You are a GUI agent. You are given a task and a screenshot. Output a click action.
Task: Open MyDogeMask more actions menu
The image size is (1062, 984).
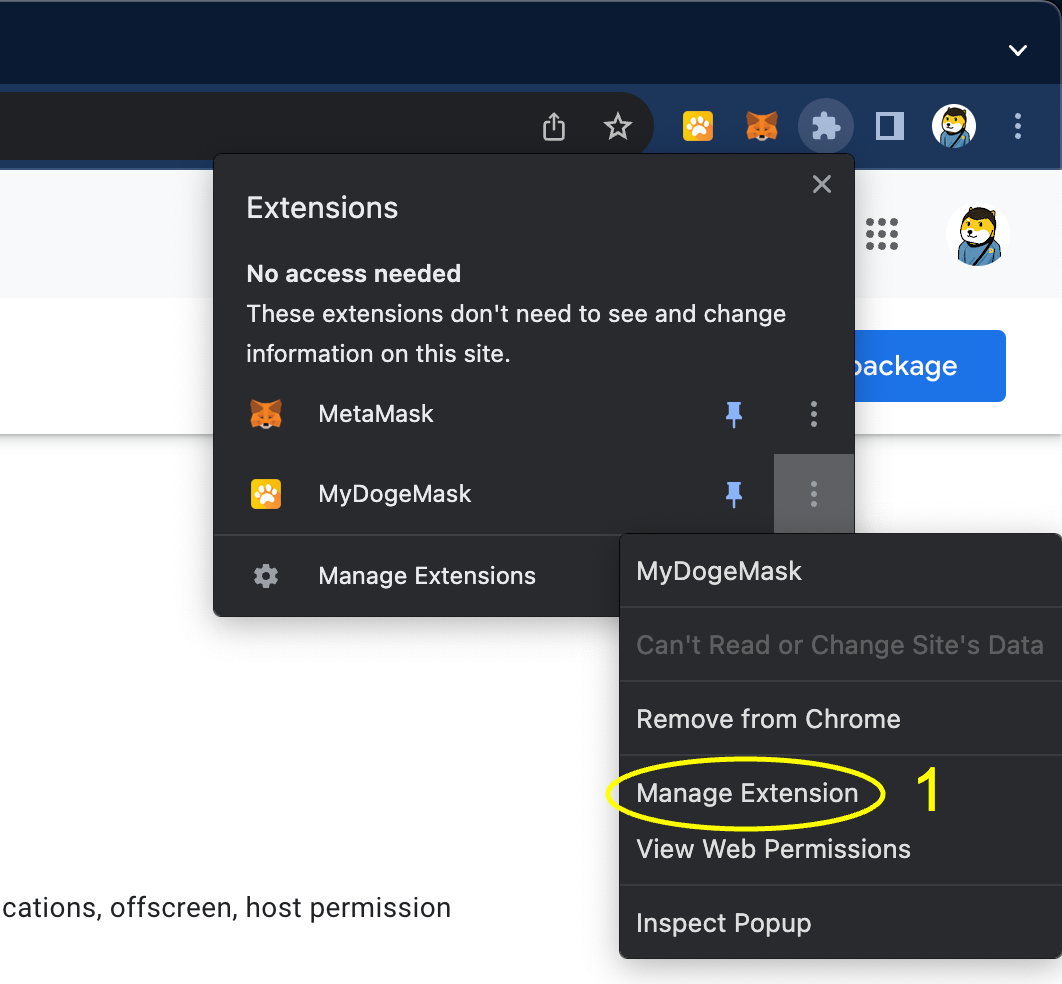pyautogui.click(x=813, y=494)
